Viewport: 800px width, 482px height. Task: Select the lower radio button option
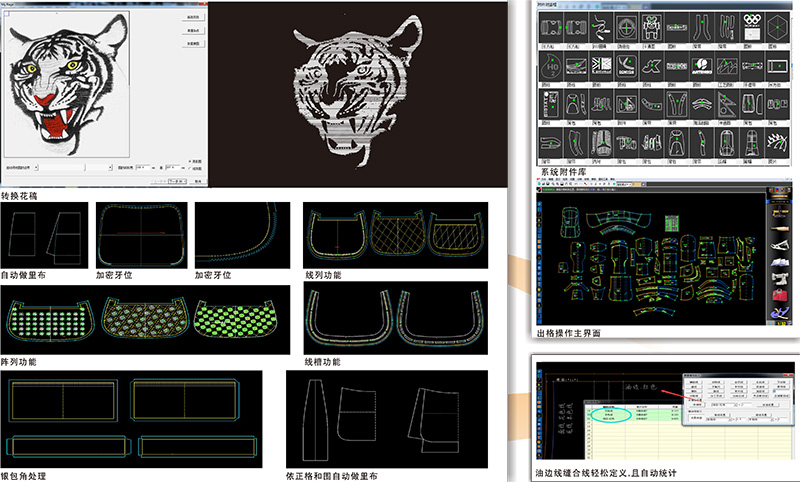190,169
